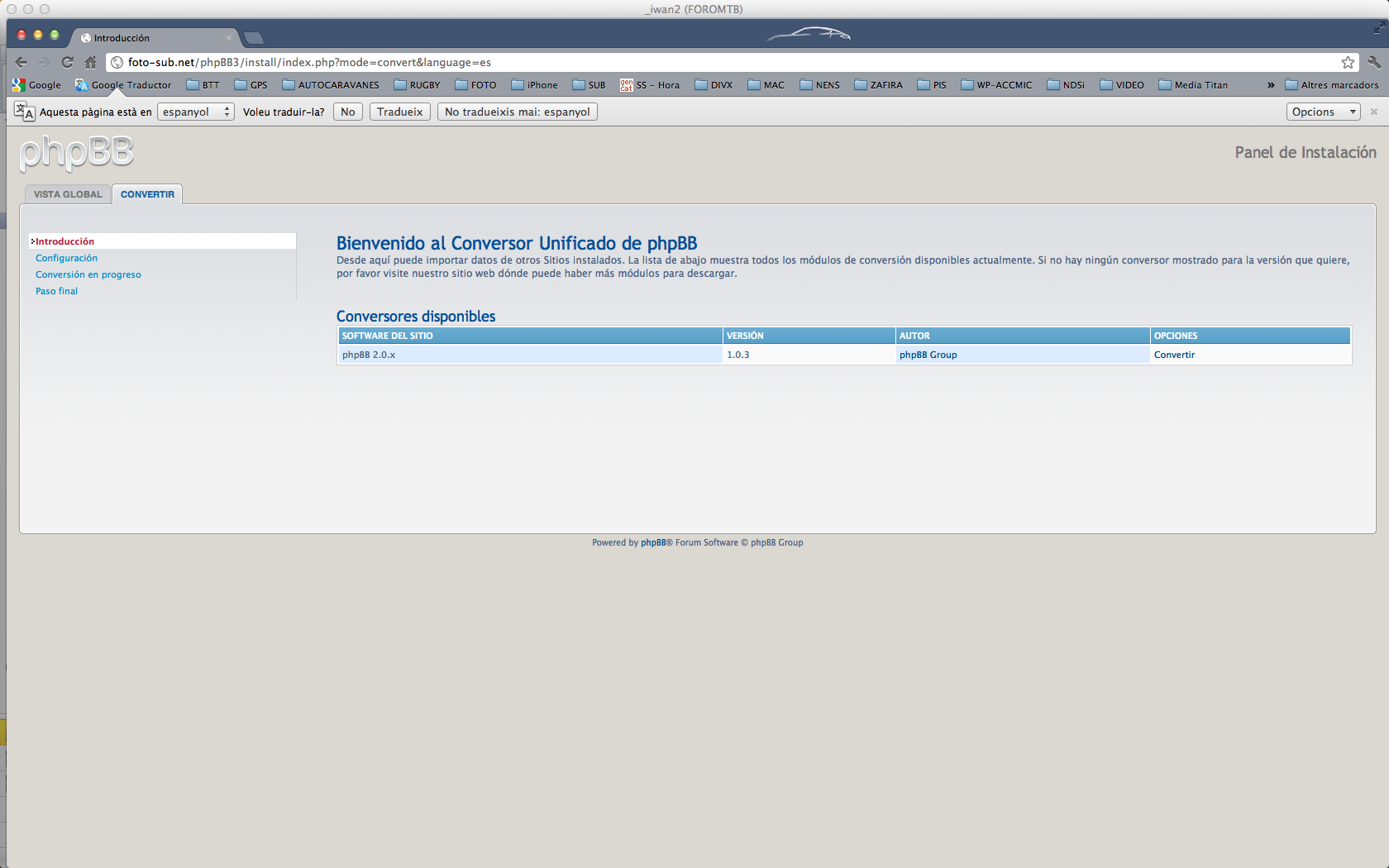Open GPS bookmarks folder
Screen dimensions: 1389x868
251,85
